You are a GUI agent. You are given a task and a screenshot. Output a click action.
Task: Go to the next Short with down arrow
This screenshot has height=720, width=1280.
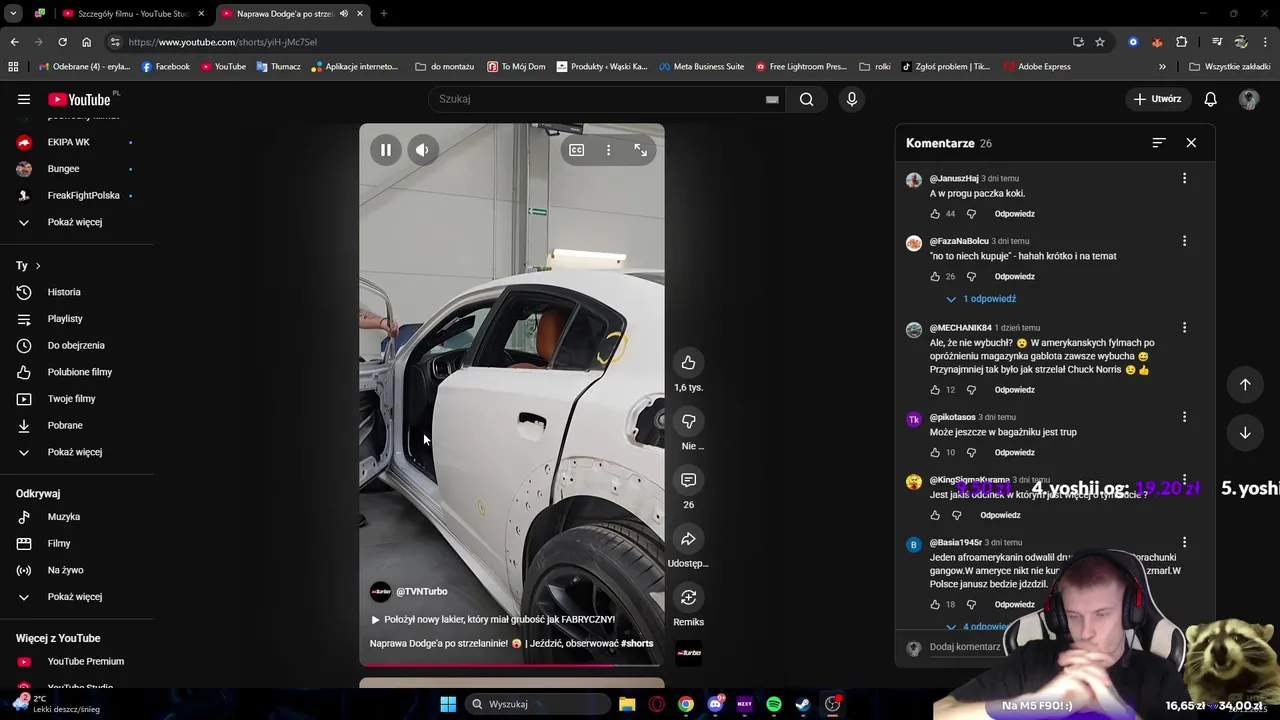point(1245,433)
